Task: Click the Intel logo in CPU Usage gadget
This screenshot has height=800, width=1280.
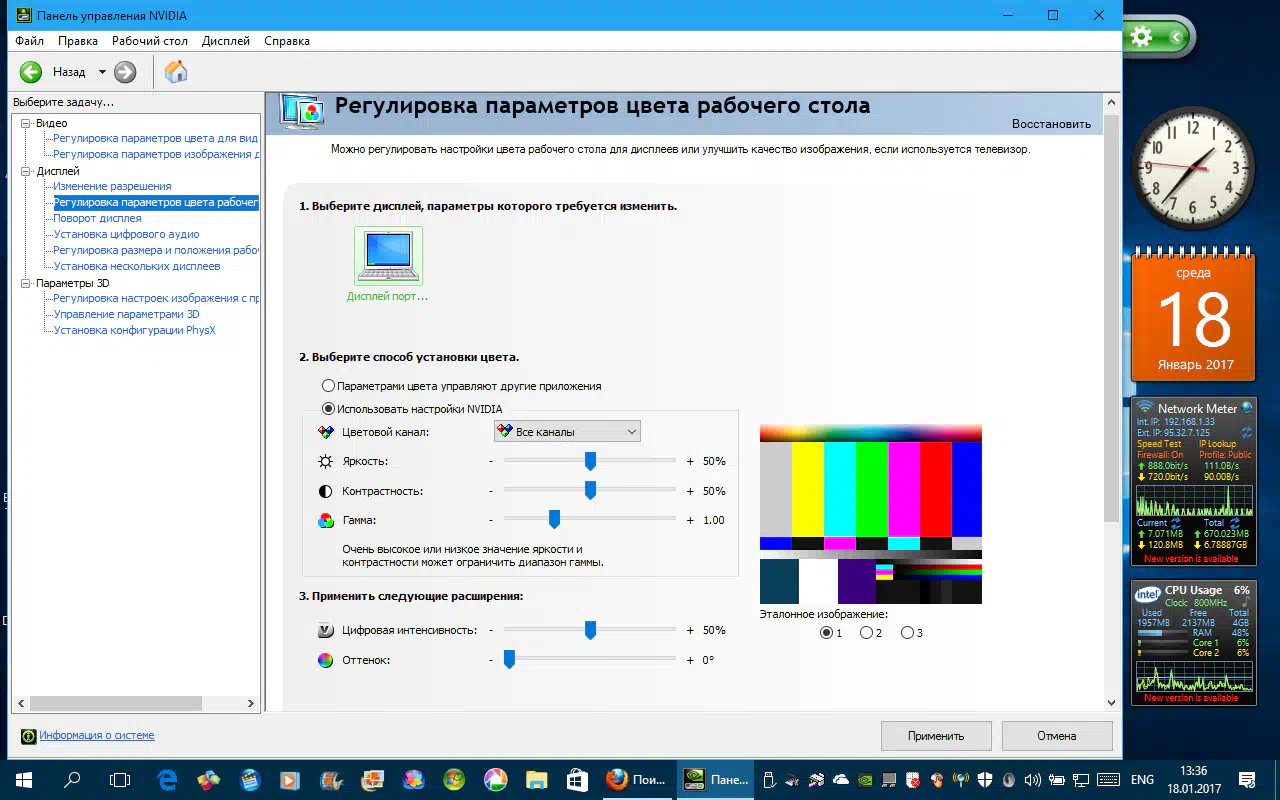Action: [1148, 594]
